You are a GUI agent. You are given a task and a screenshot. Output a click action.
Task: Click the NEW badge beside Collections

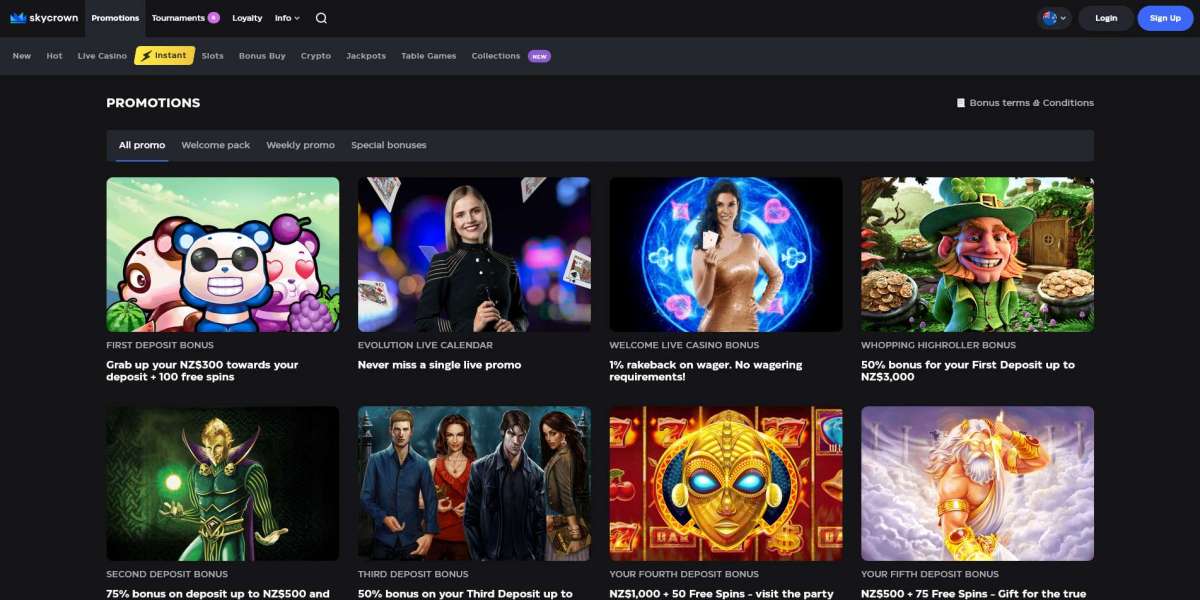(539, 56)
